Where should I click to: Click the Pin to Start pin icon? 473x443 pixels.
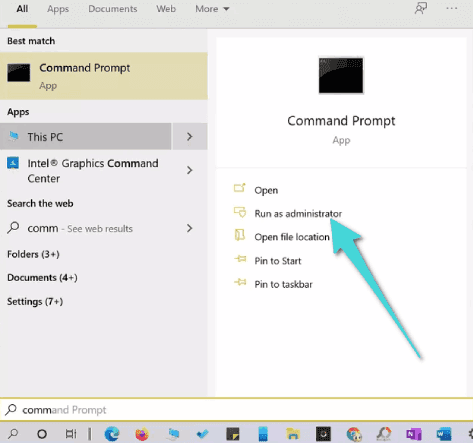[x=240, y=259]
